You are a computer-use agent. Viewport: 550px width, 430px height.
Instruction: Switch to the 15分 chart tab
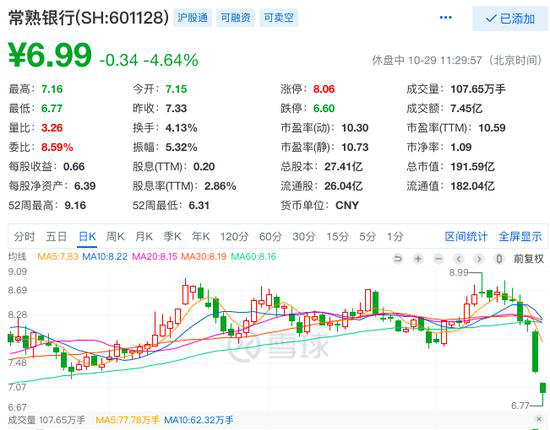pos(337,236)
